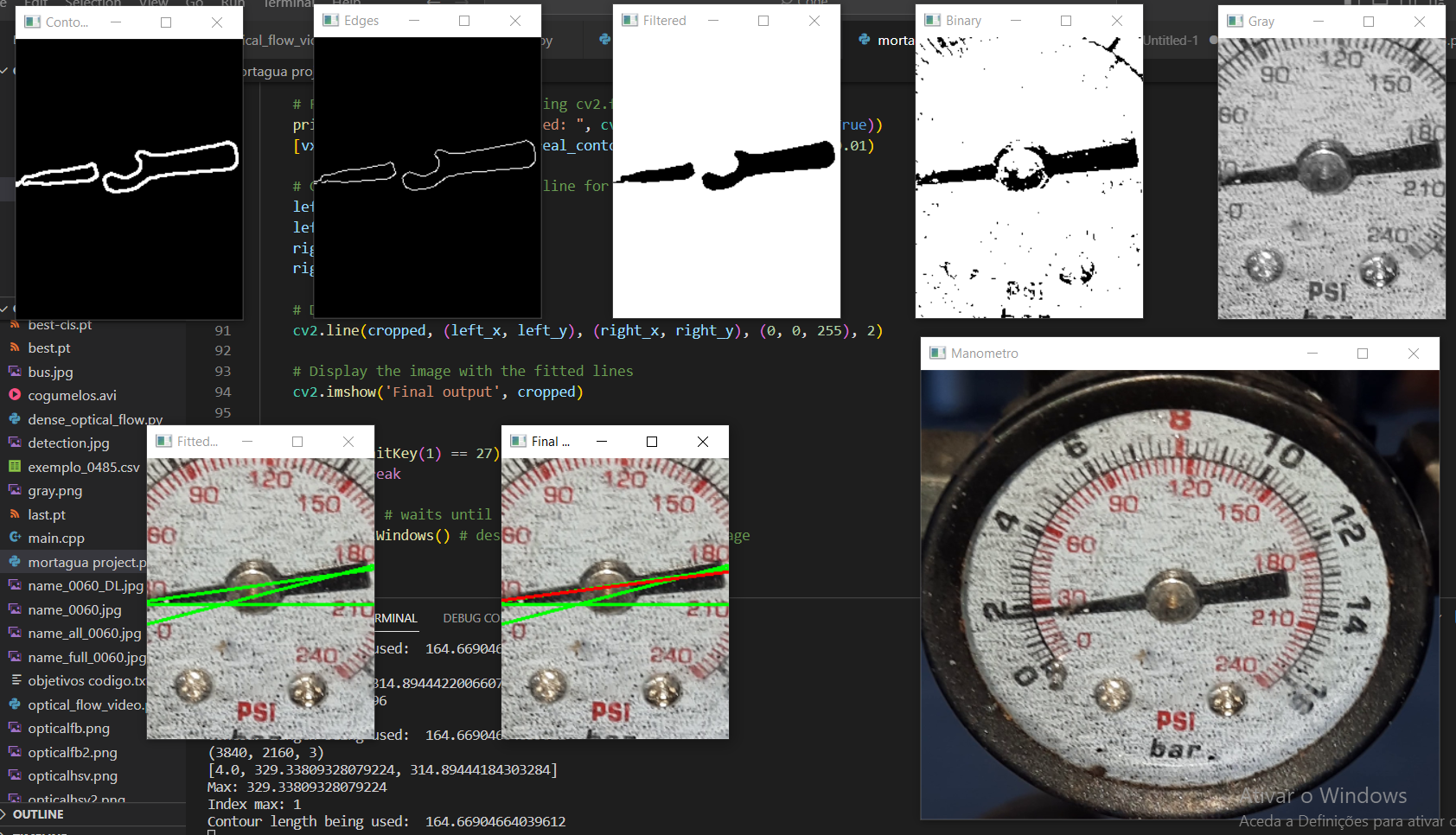Click the icon beside last.pt
Viewport: 1456px width, 835px height.
pos(15,514)
